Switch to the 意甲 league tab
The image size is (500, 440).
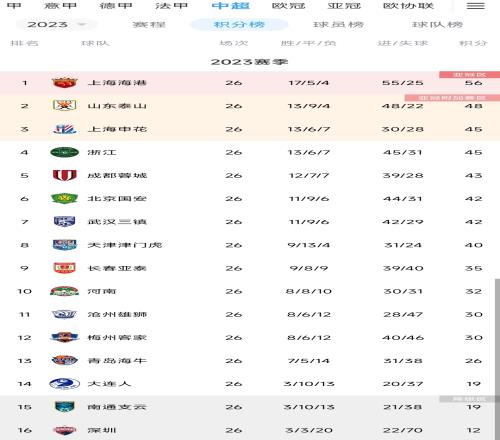point(60,6)
